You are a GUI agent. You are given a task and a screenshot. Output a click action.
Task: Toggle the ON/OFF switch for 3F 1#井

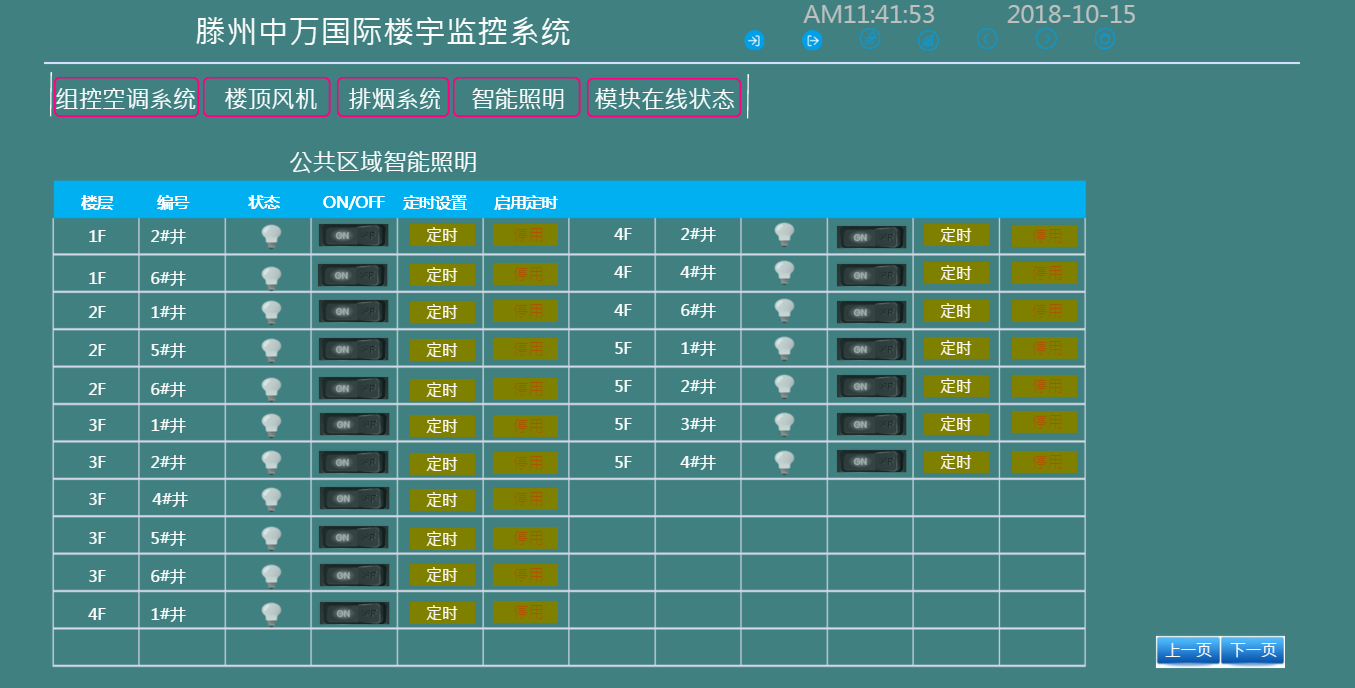pyautogui.click(x=354, y=424)
